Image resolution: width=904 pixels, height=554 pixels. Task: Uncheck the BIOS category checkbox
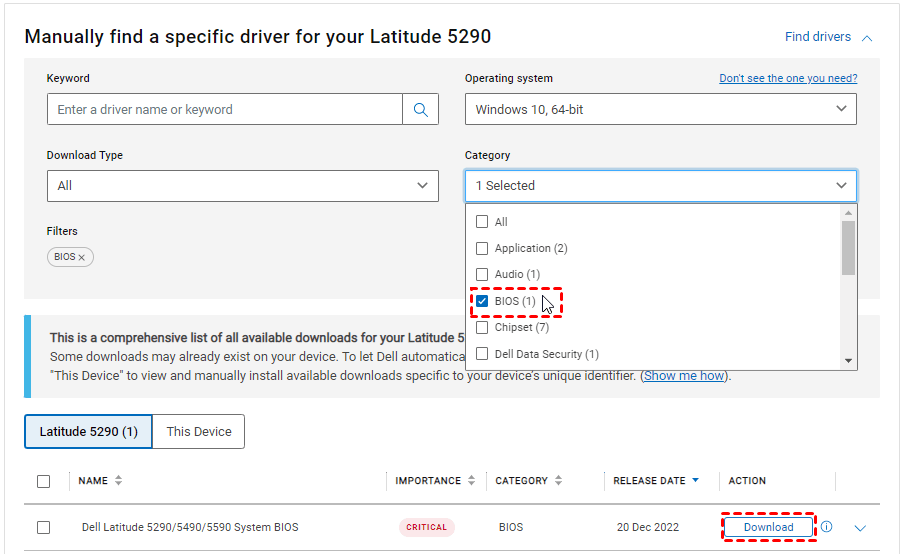482,301
